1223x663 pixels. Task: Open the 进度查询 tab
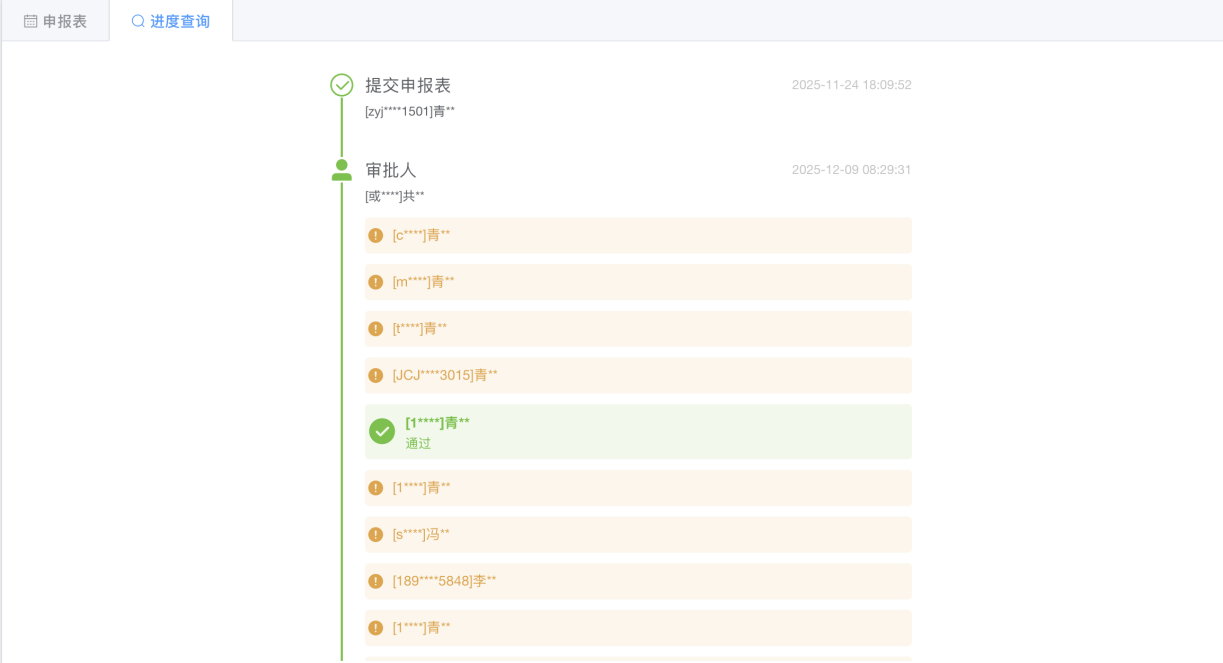click(180, 21)
